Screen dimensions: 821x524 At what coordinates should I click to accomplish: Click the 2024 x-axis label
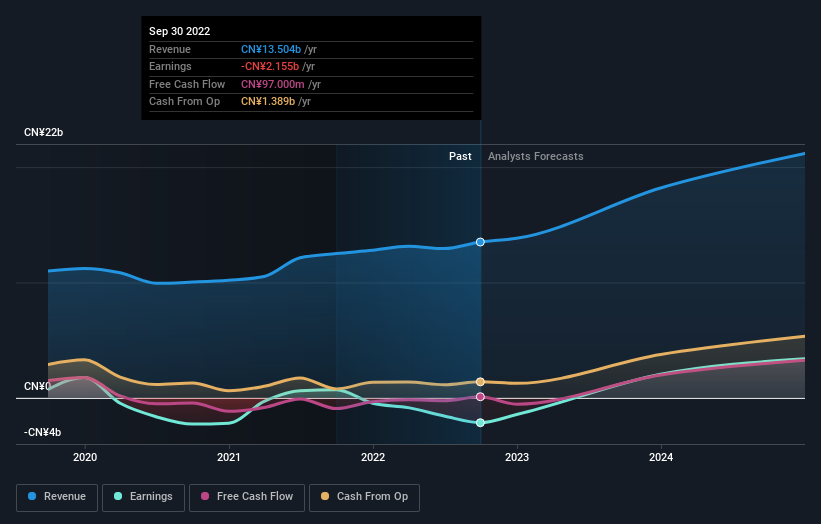coord(661,457)
